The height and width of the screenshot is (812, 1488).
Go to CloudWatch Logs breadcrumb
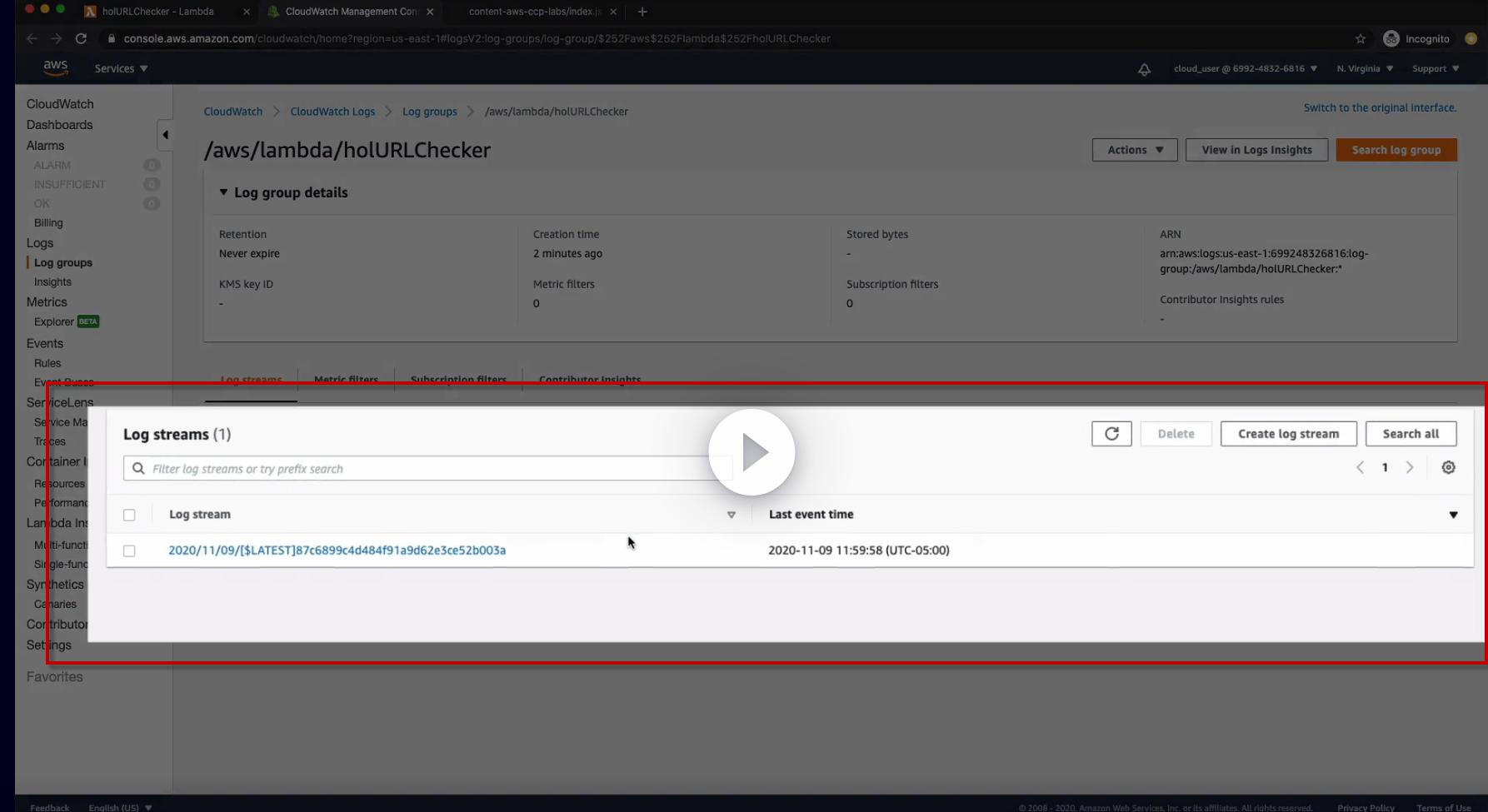point(332,112)
